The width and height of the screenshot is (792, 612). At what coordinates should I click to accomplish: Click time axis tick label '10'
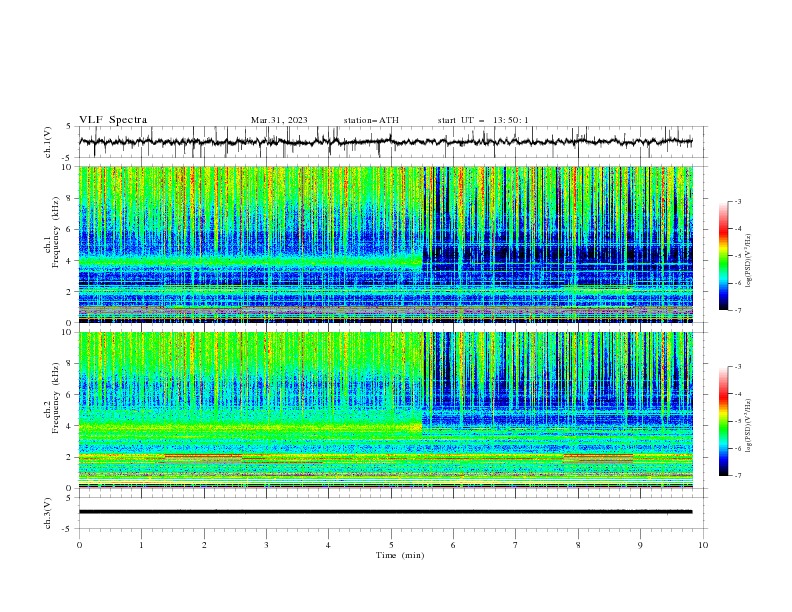point(703,545)
